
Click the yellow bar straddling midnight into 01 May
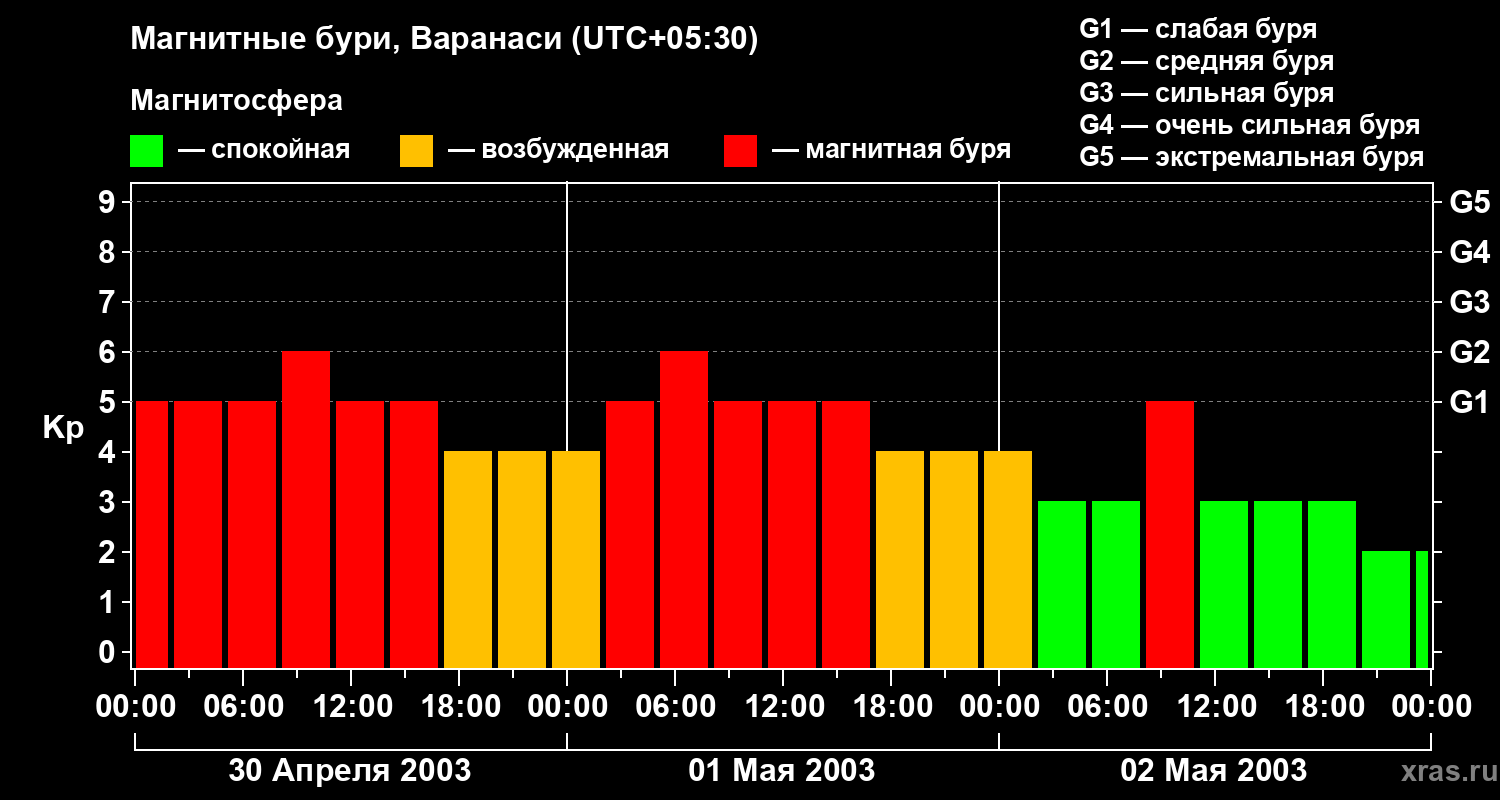pos(576,560)
